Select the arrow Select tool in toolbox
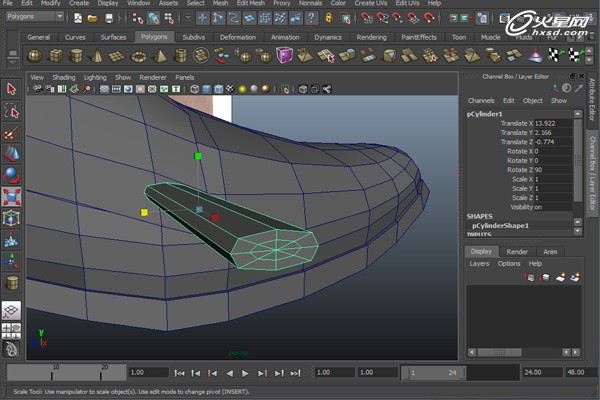This screenshot has width=600, height=400. (11, 90)
